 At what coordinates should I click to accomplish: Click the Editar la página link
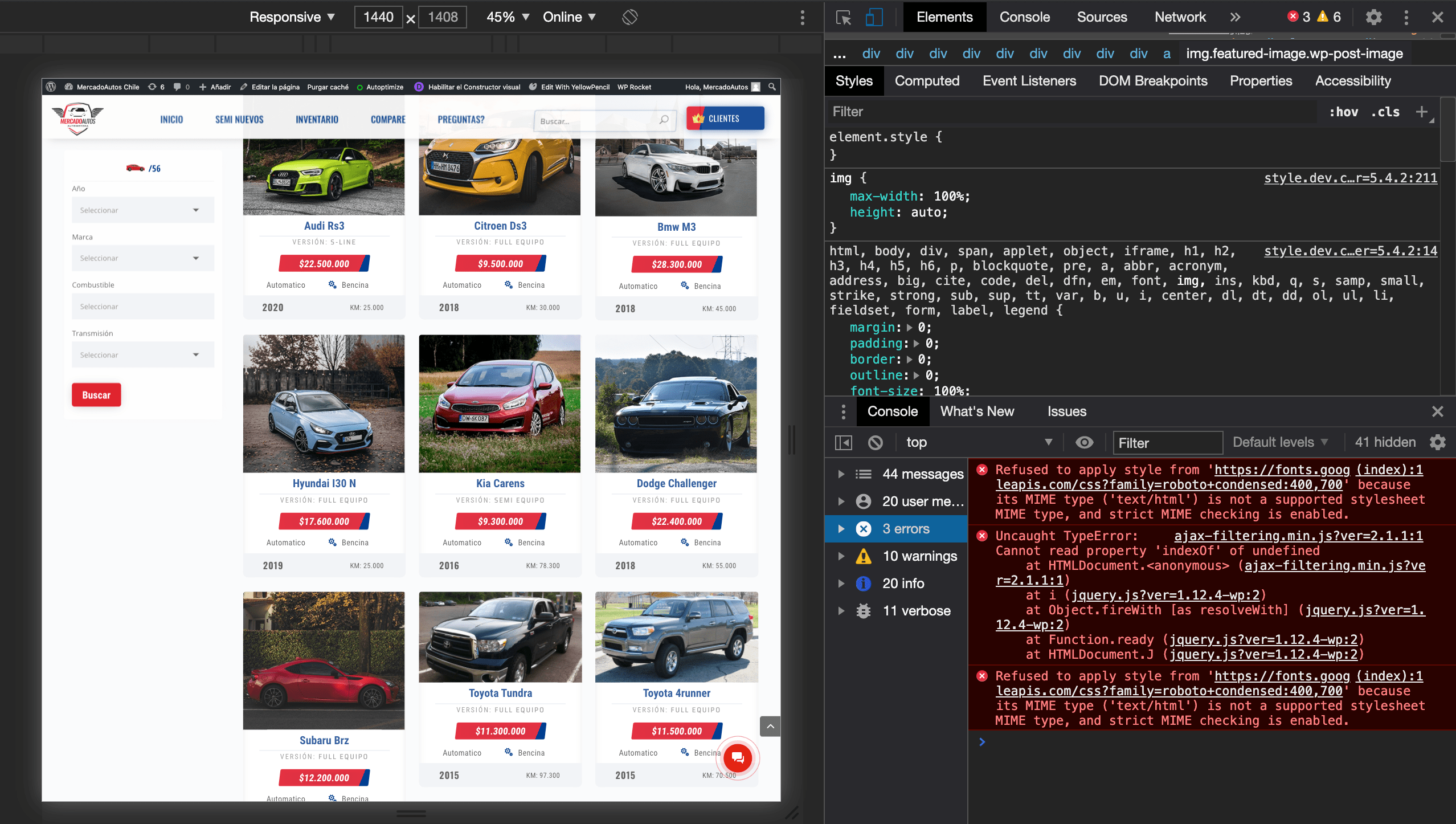pos(270,87)
